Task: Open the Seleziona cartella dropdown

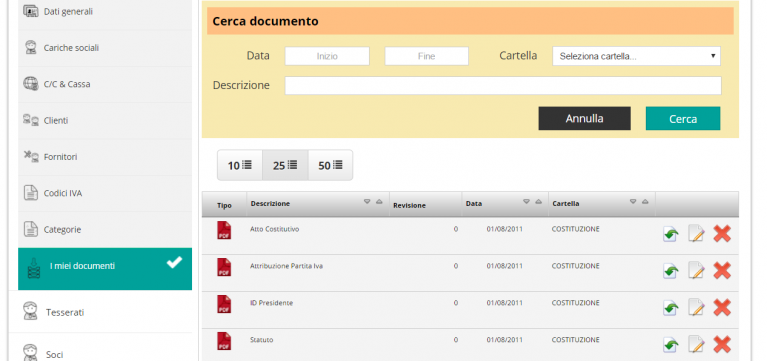Action: pyautogui.click(x=636, y=56)
